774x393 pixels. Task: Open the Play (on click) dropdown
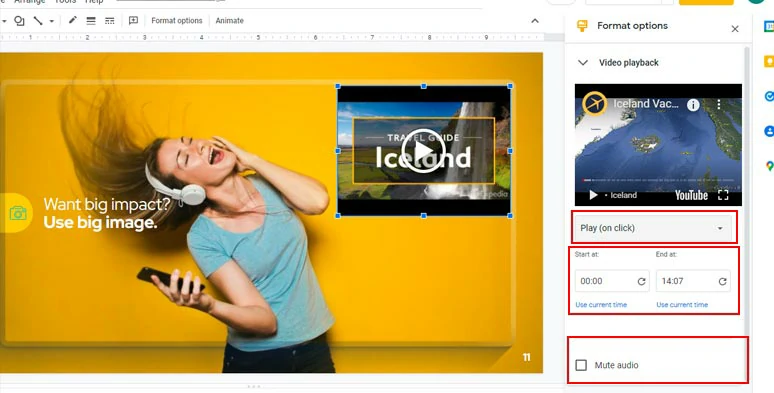tap(652, 228)
